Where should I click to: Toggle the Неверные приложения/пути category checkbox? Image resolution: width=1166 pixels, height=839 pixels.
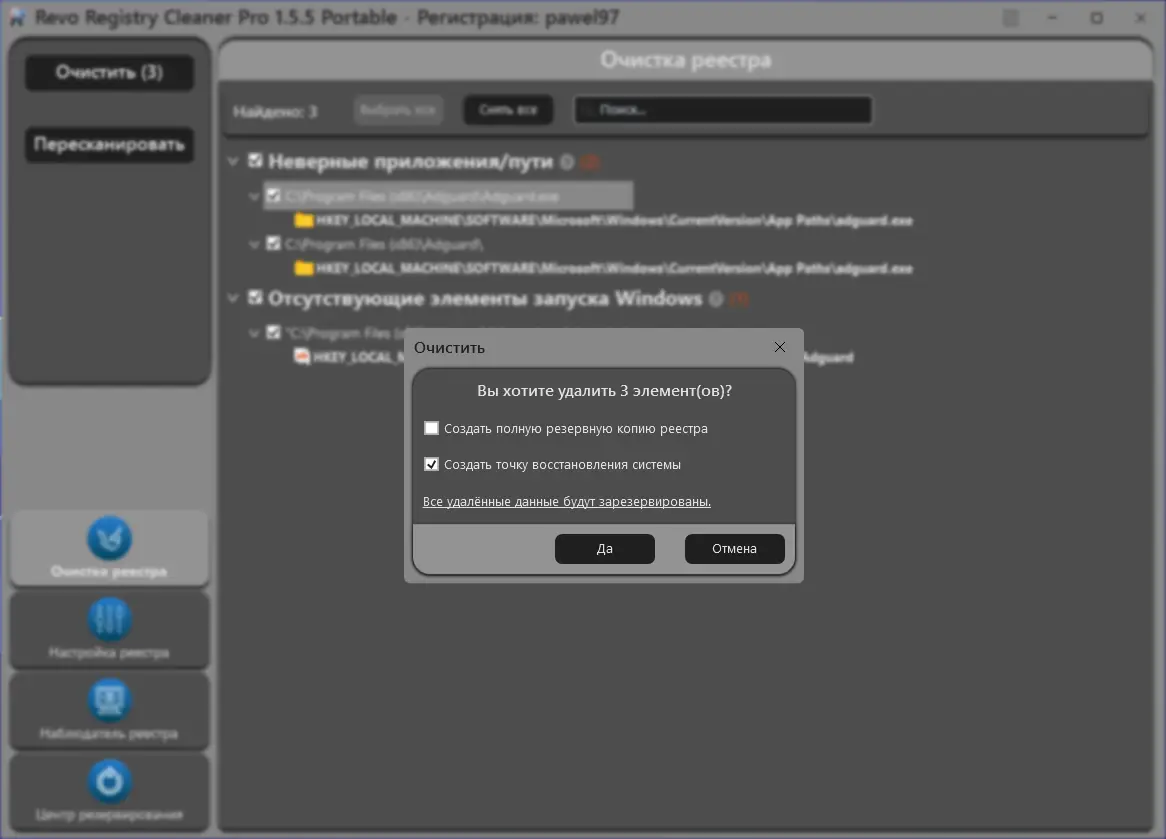tap(256, 161)
